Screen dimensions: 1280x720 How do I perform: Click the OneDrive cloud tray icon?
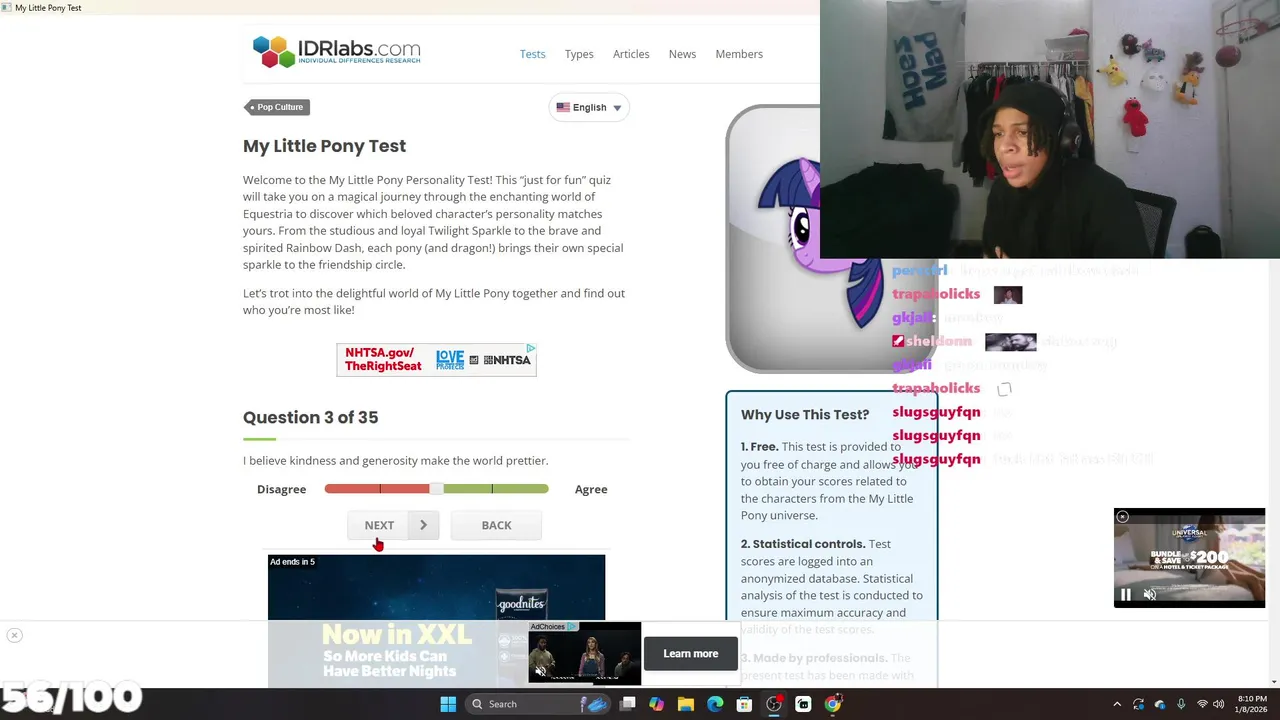(1160, 704)
